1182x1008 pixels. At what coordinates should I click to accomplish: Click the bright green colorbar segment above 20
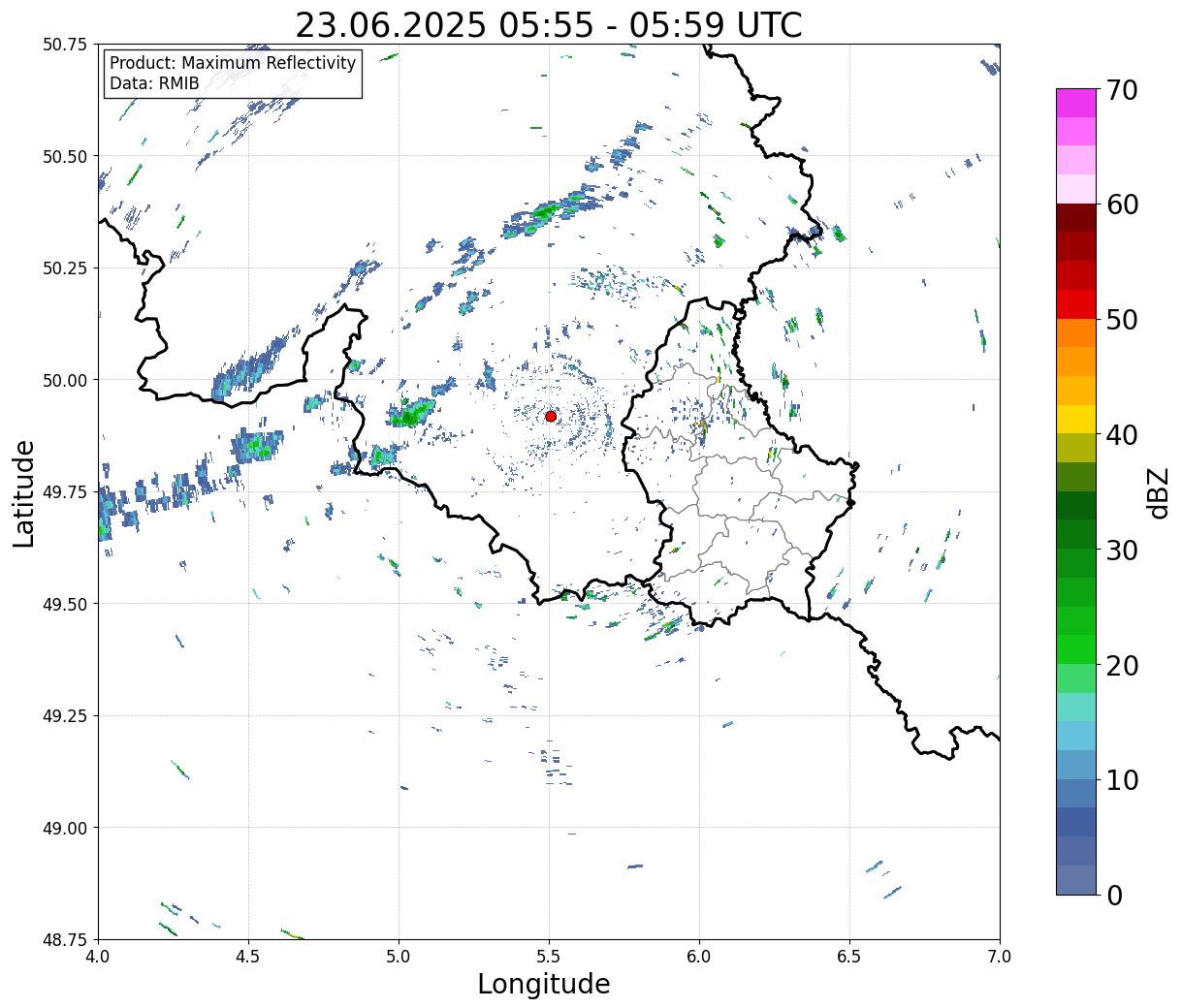[x=1076, y=649]
